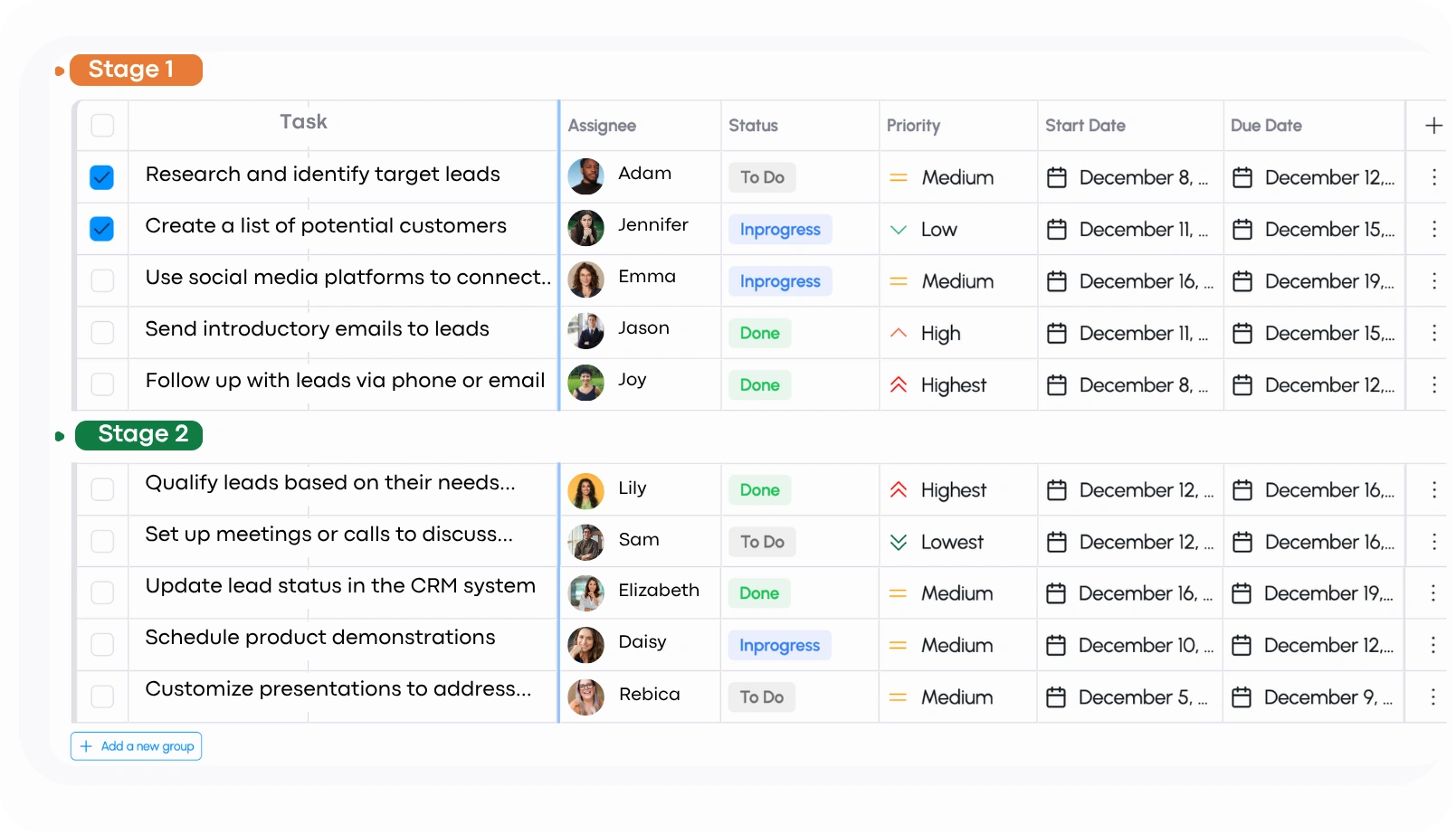Screen dimensions: 1456x834
Task: Toggle the select-all checkbox in the header
Action: (x=102, y=125)
